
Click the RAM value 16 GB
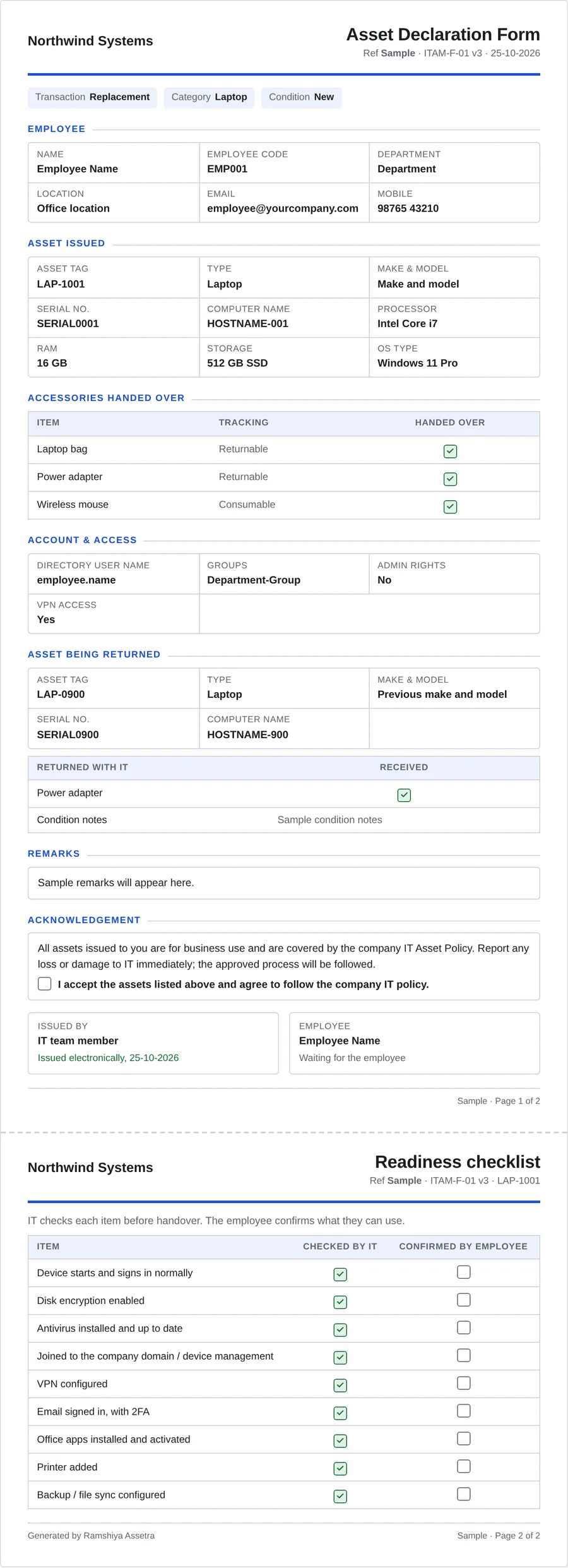point(52,364)
